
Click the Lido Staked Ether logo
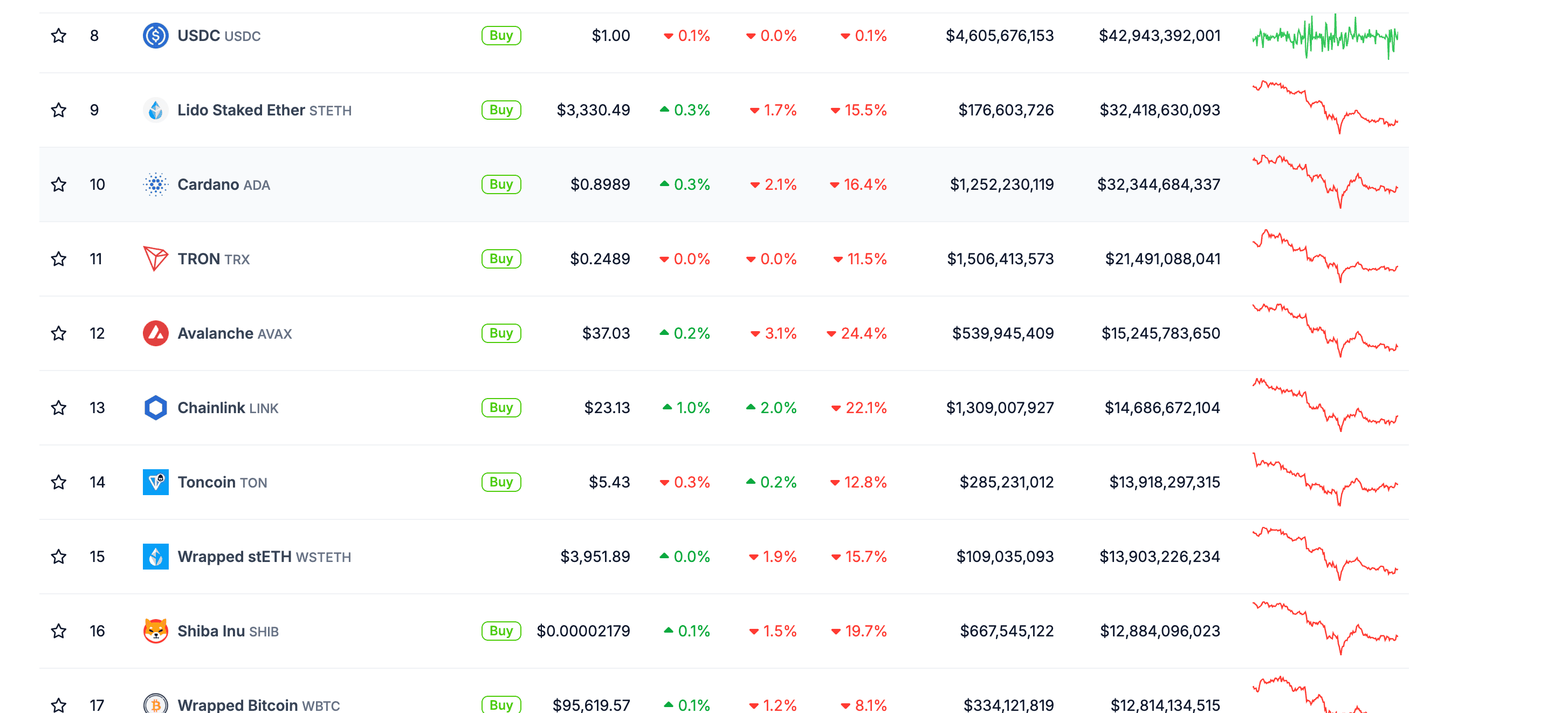[155, 110]
